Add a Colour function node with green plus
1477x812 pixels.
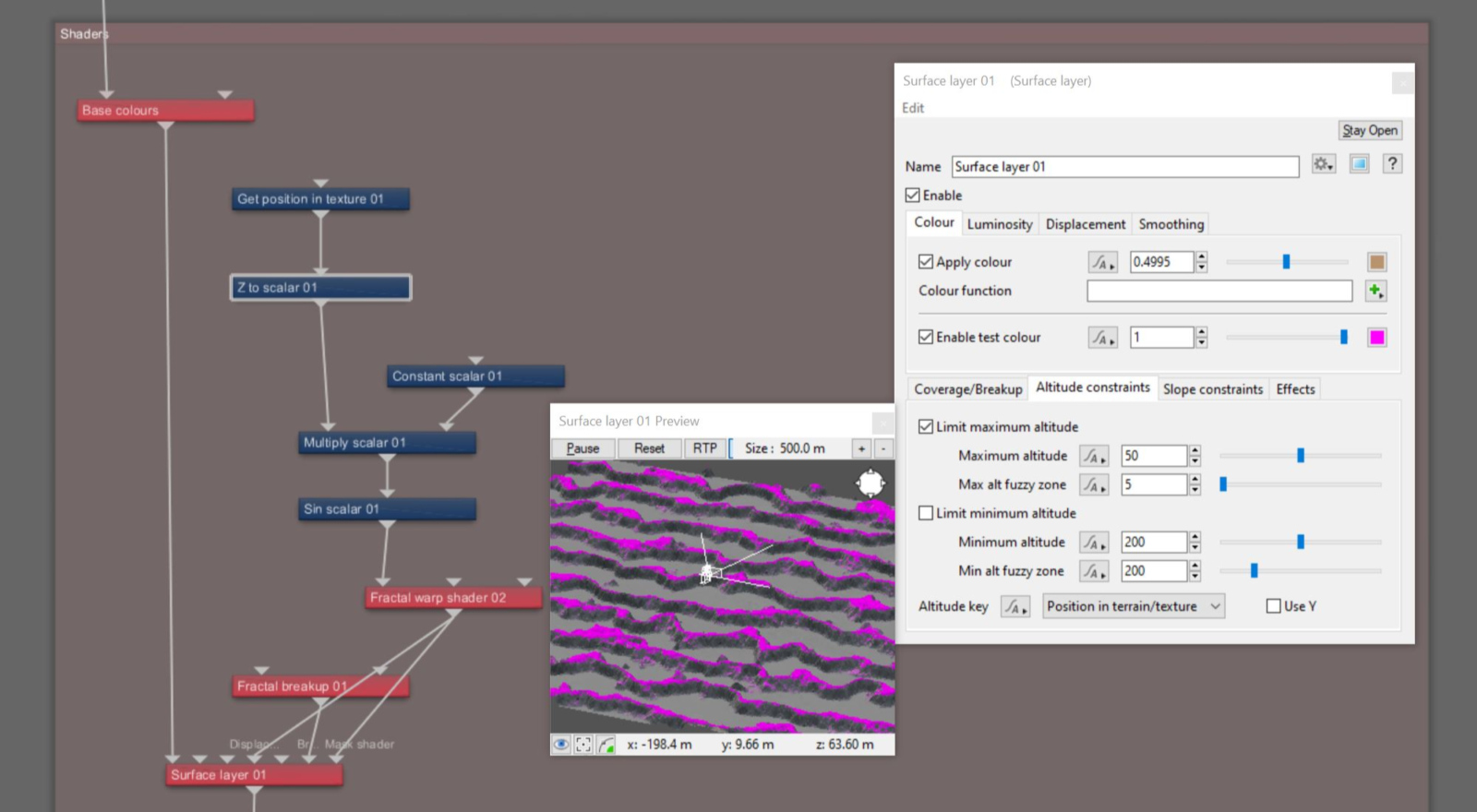pos(1375,291)
